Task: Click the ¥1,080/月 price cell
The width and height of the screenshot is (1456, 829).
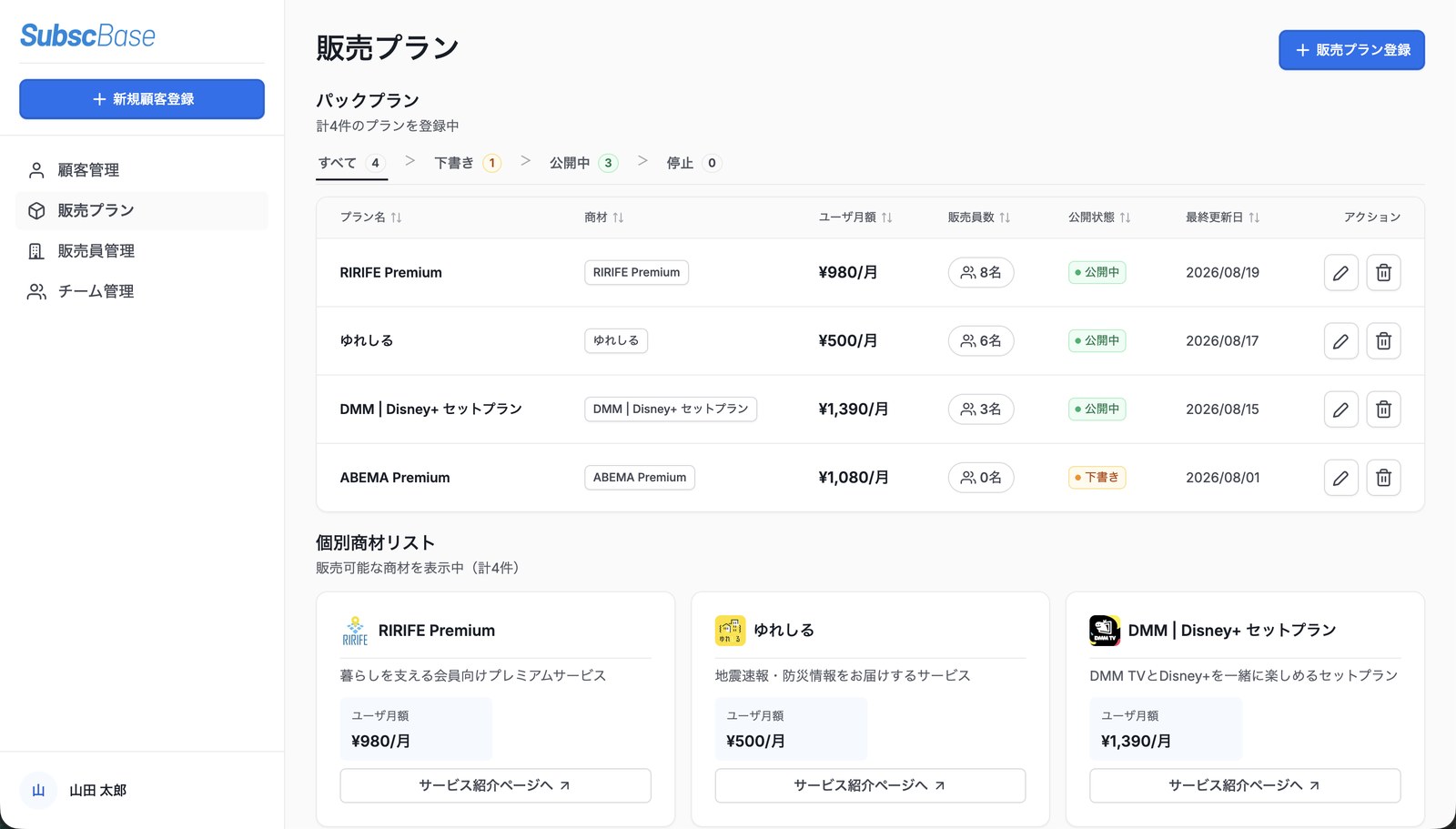Action: click(x=853, y=477)
